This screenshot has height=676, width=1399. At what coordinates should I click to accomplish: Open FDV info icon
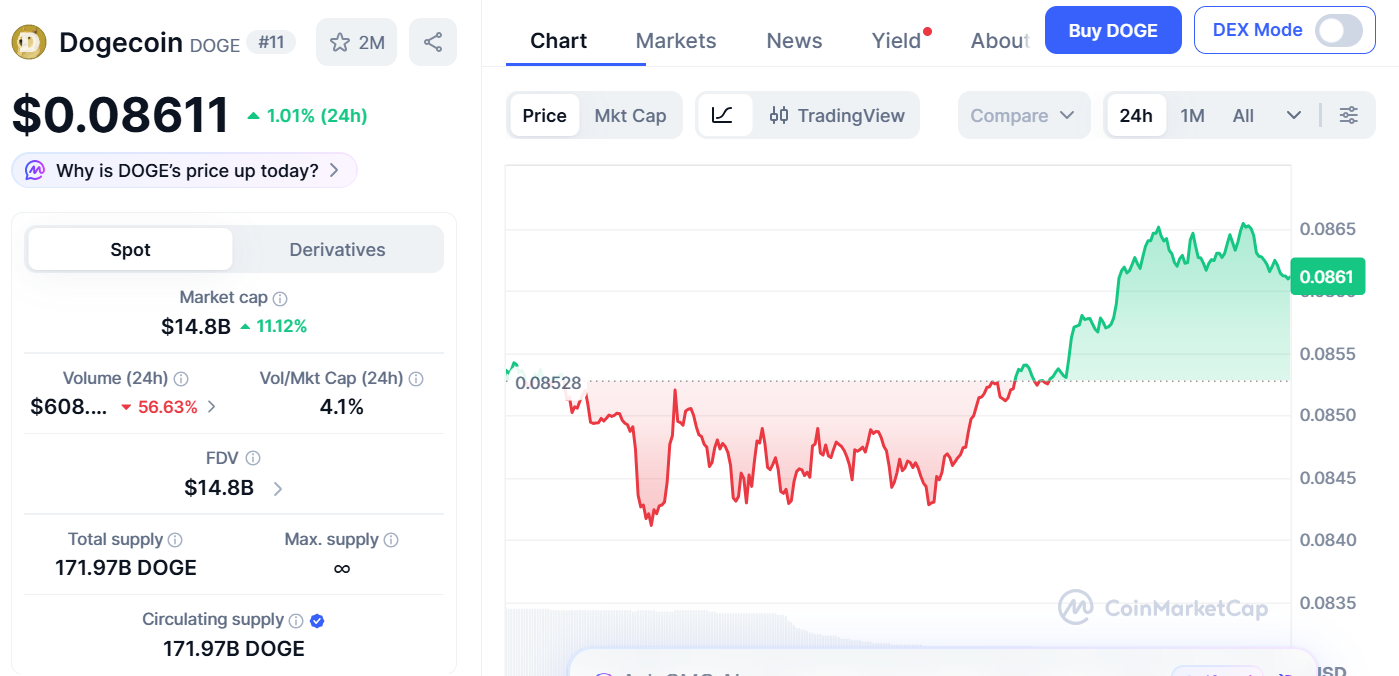[253, 458]
